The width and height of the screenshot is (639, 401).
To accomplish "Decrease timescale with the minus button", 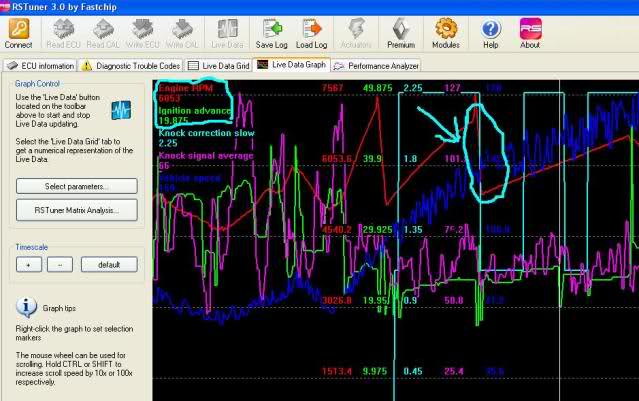I will 60,264.
